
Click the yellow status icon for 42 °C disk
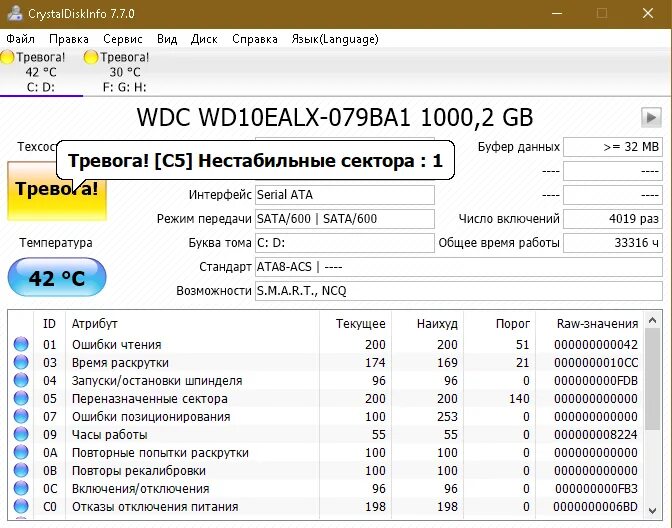click(7, 57)
